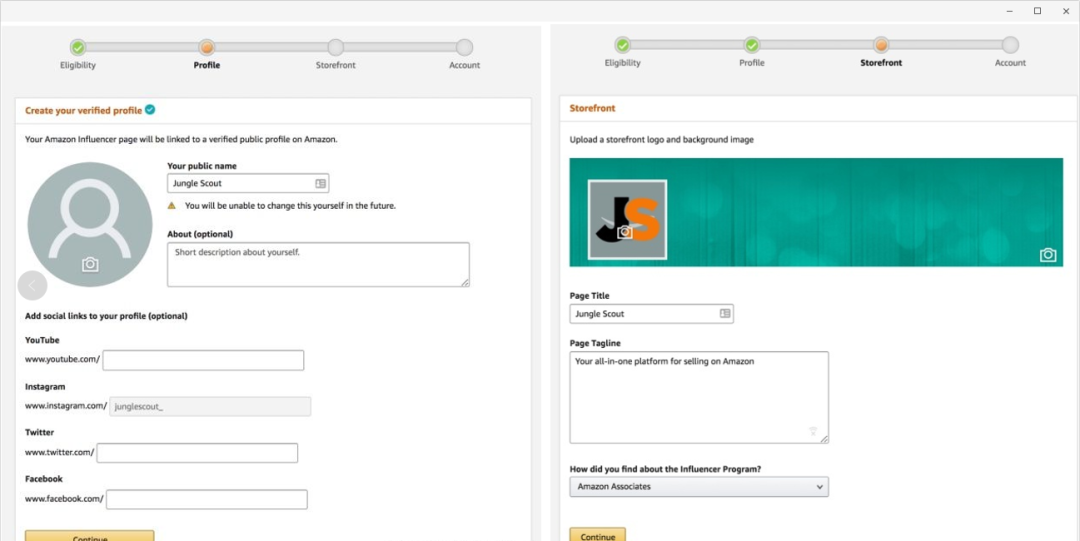Click the storefront logo camera icon
The image size is (1080, 541).
click(x=625, y=232)
